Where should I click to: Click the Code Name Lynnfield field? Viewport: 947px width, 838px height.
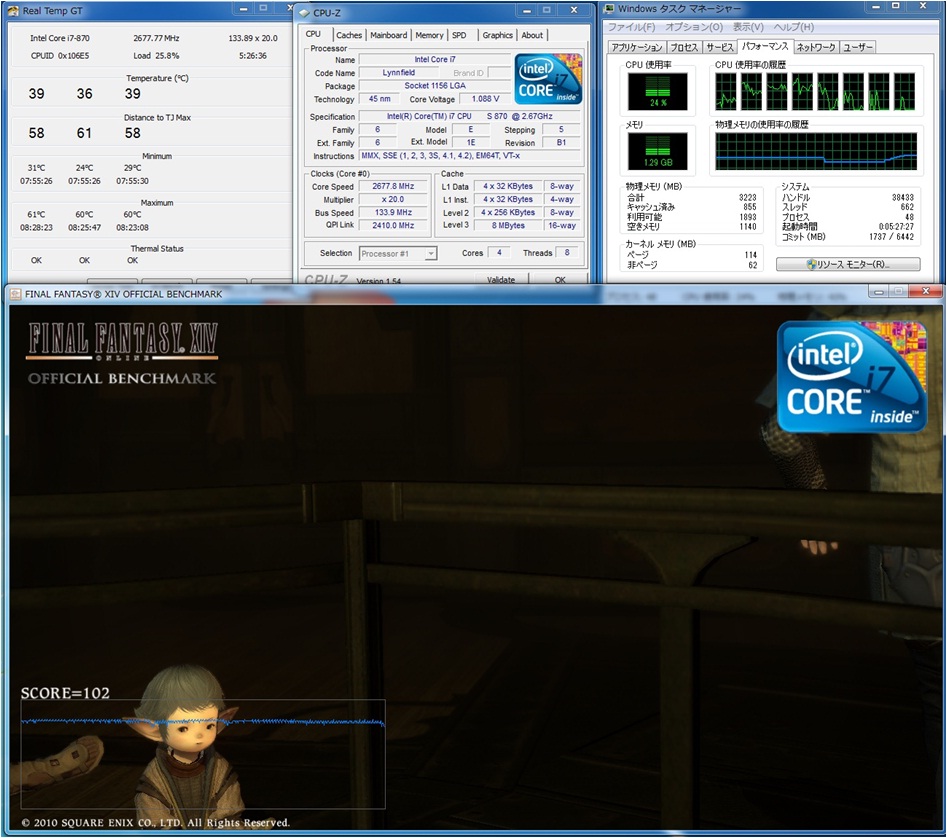point(399,72)
